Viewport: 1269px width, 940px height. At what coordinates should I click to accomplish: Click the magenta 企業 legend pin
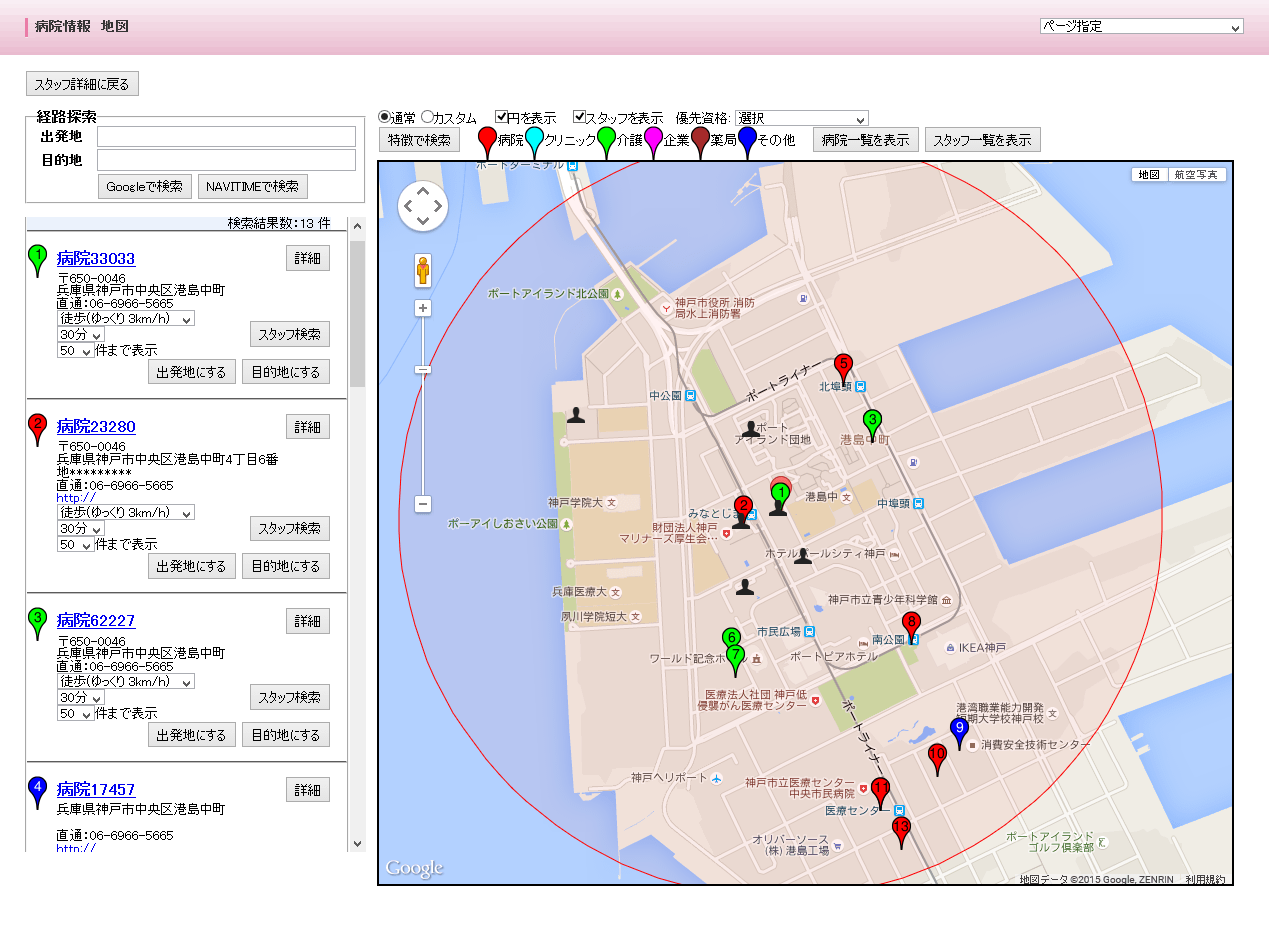pyautogui.click(x=653, y=142)
